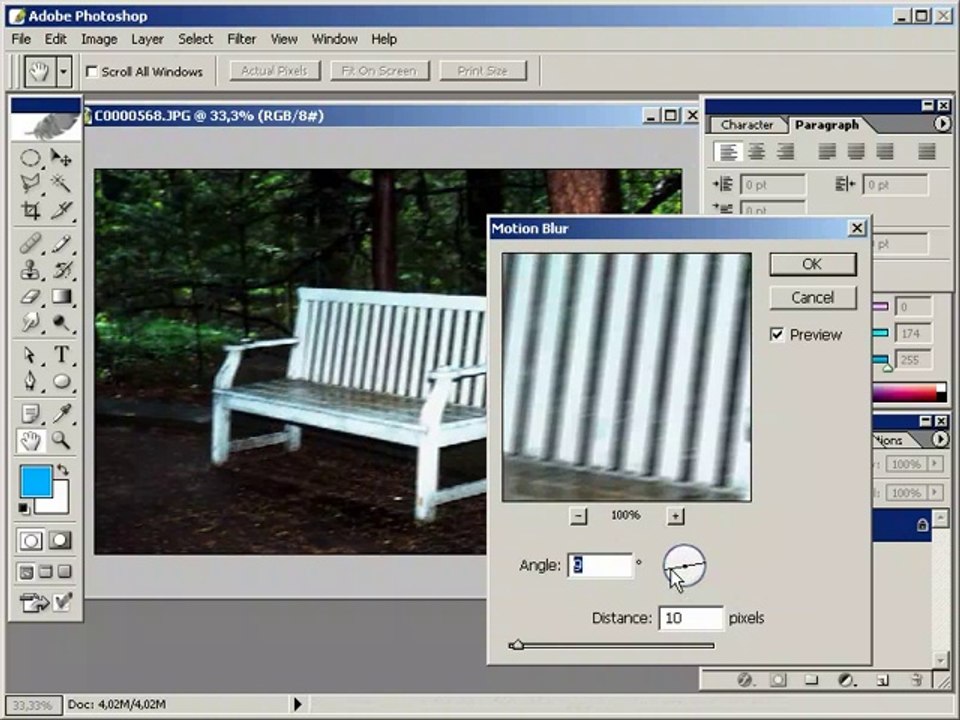The width and height of the screenshot is (960, 720).
Task: Select the Elliptical Marquee tool
Action: click(31, 158)
